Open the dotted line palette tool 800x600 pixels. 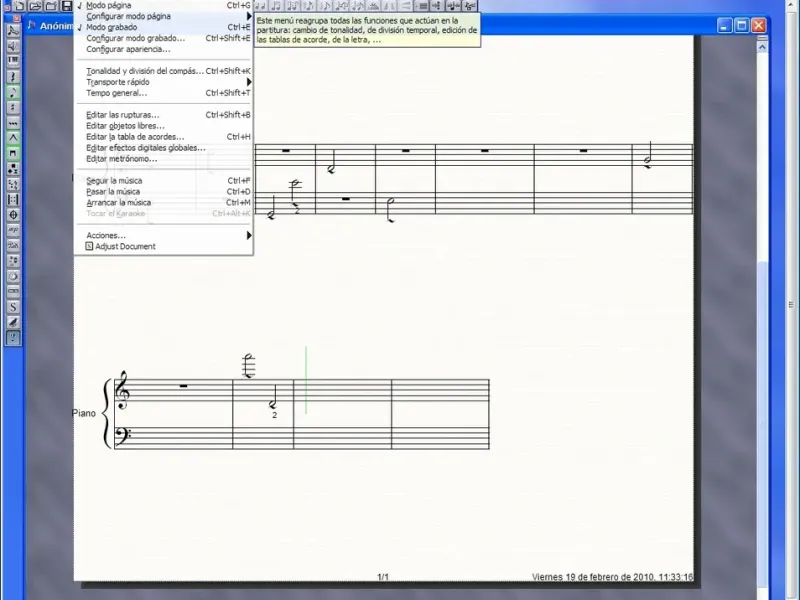click(x=13, y=123)
